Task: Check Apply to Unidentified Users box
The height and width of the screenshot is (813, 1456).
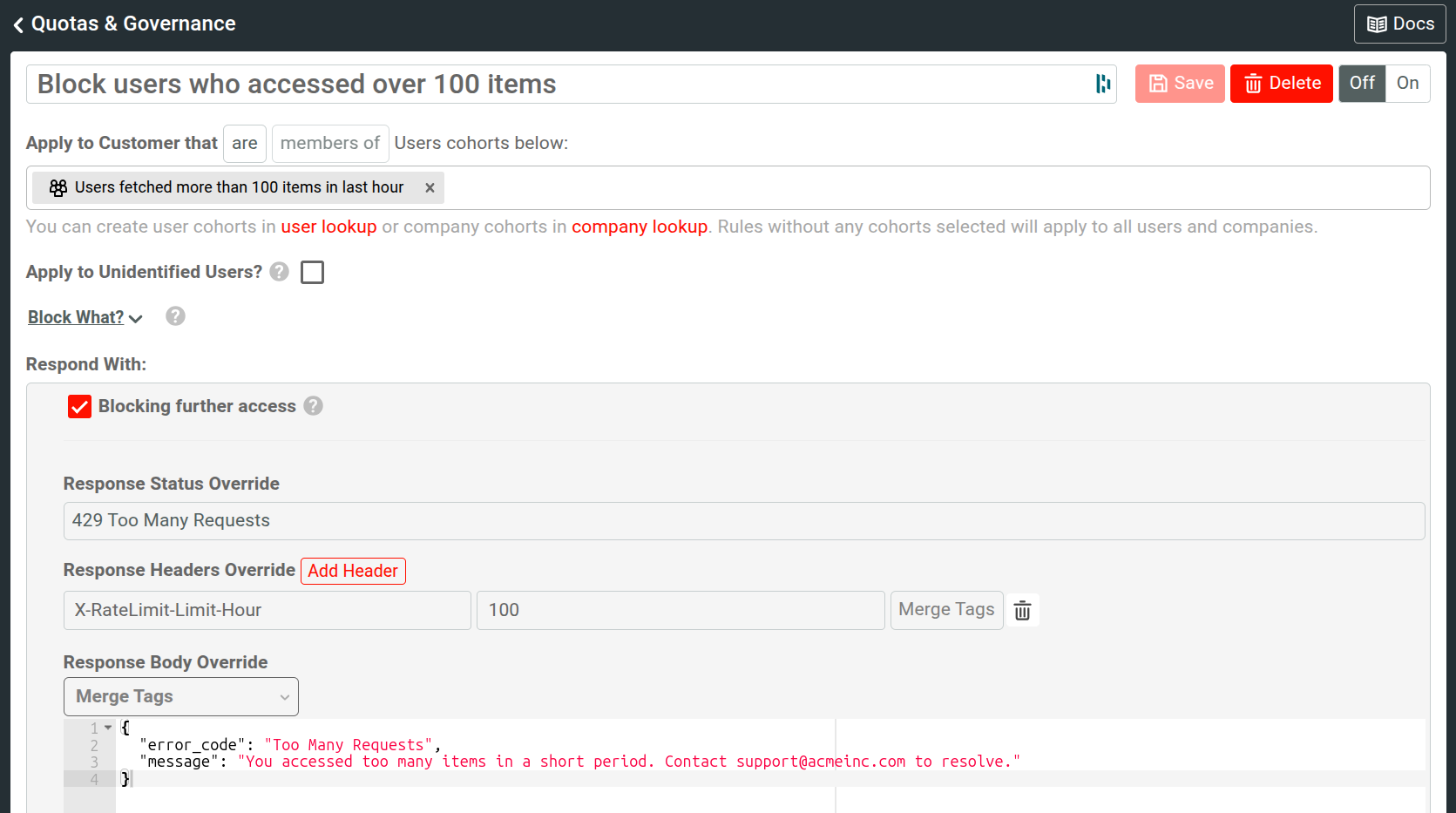Action: (x=312, y=273)
